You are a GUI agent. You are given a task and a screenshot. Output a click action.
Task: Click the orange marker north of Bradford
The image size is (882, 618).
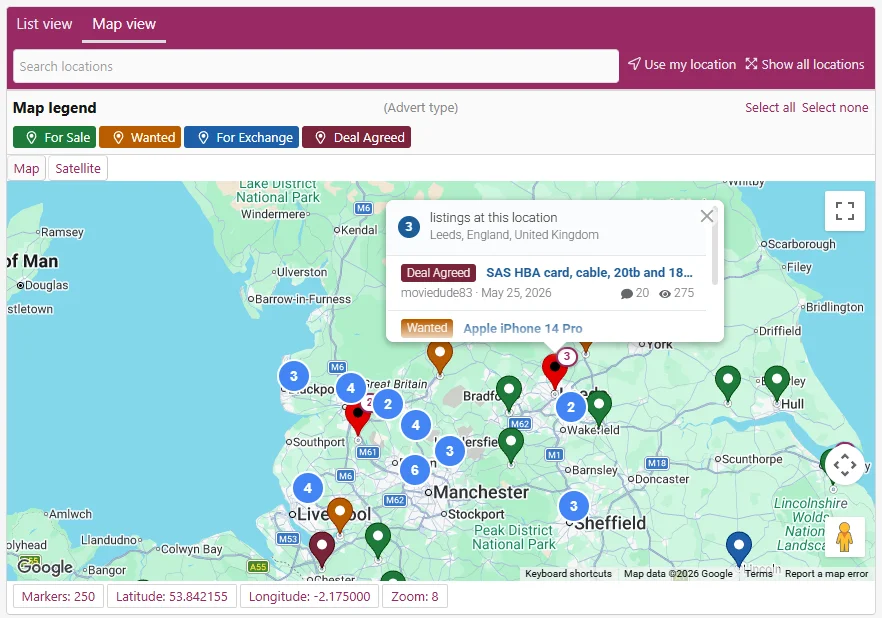click(x=440, y=357)
